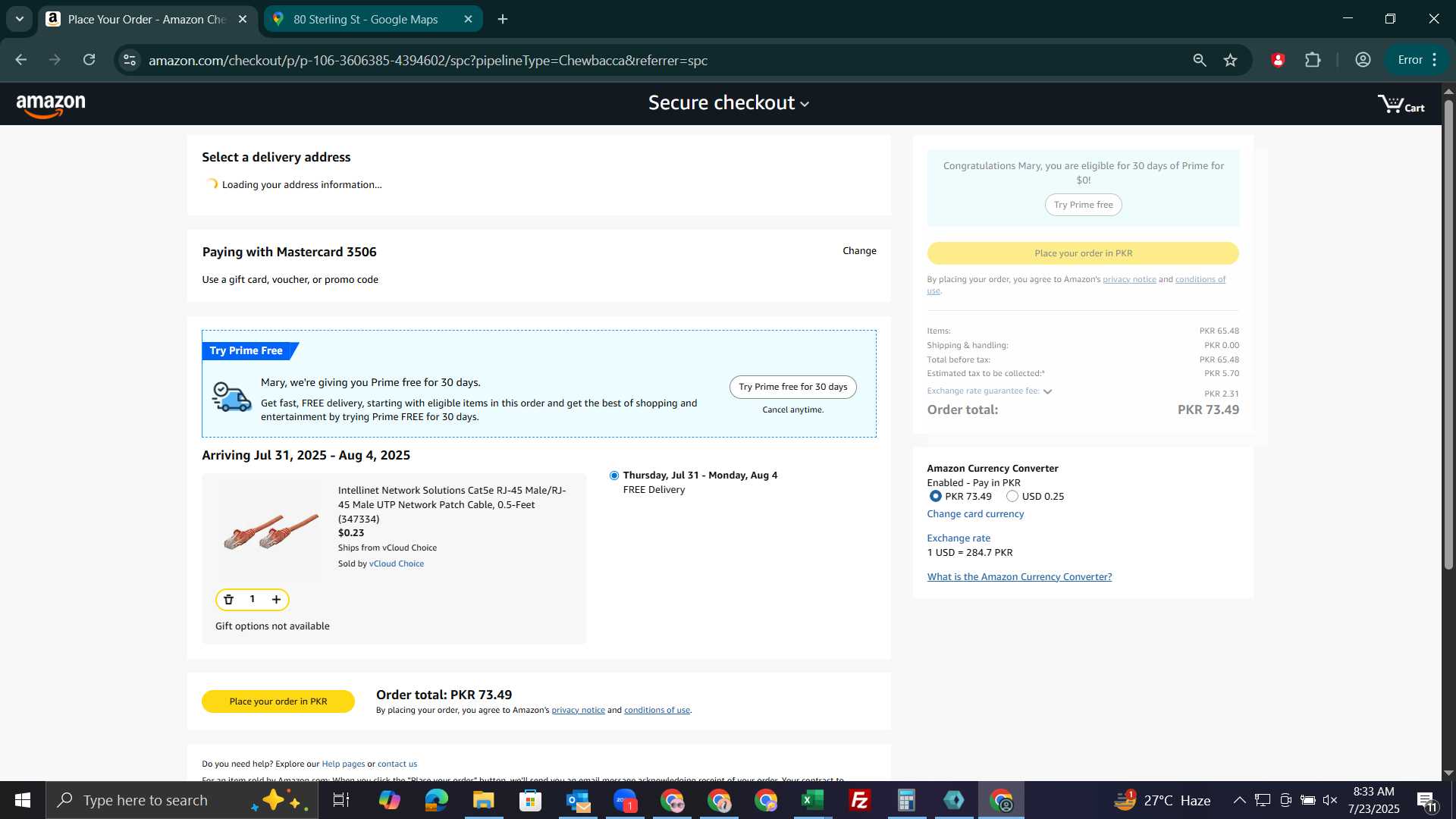This screenshot has height=819, width=1456.
Task: Open bottom conditions of use link
Action: [x=657, y=711]
